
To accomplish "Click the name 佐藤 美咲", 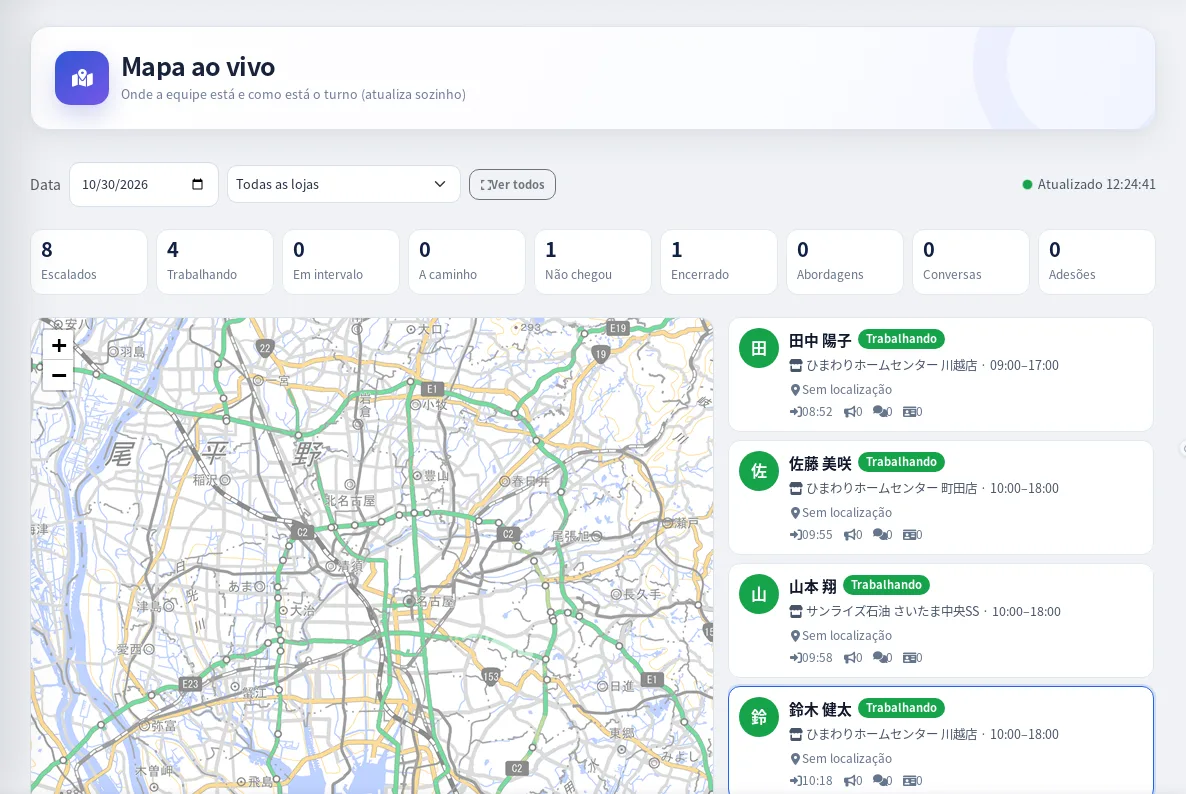I will point(820,464).
